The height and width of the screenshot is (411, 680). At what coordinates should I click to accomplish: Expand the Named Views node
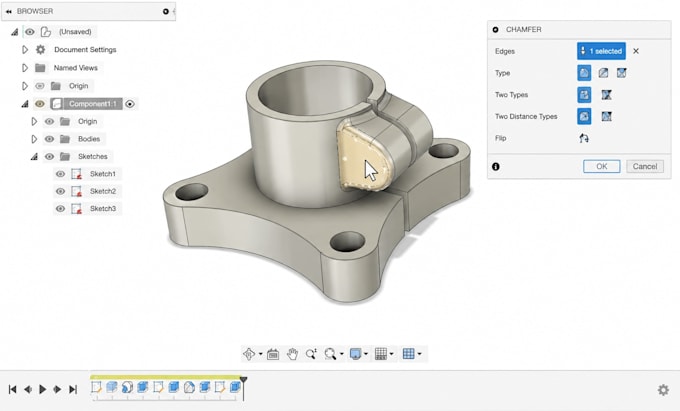pyautogui.click(x=25, y=68)
